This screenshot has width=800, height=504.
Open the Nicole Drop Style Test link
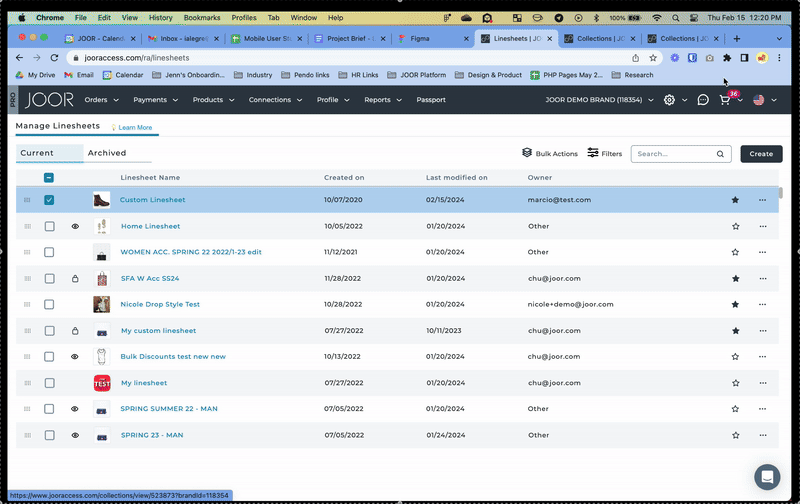[160, 304]
